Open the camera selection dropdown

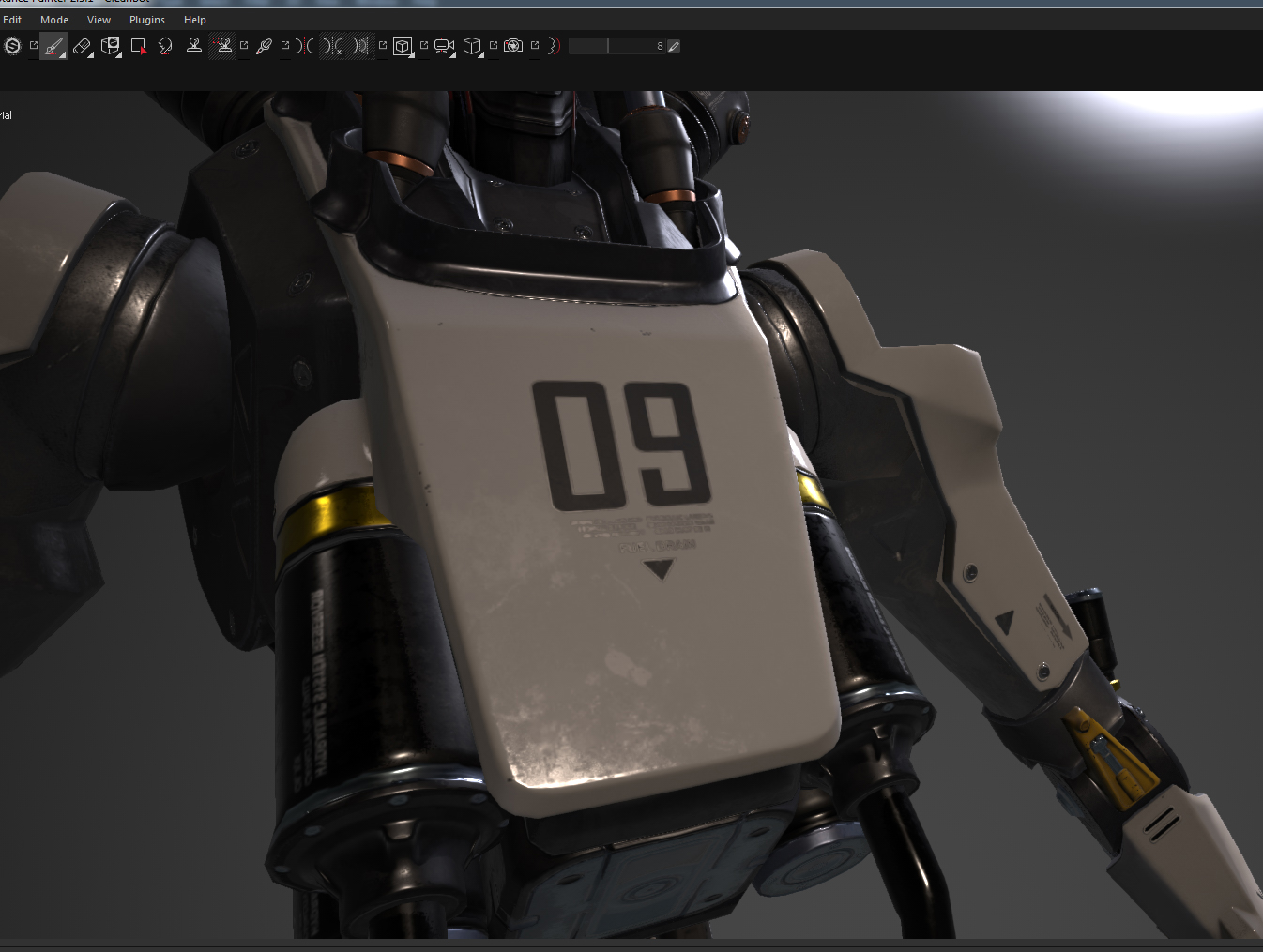tap(444, 46)
